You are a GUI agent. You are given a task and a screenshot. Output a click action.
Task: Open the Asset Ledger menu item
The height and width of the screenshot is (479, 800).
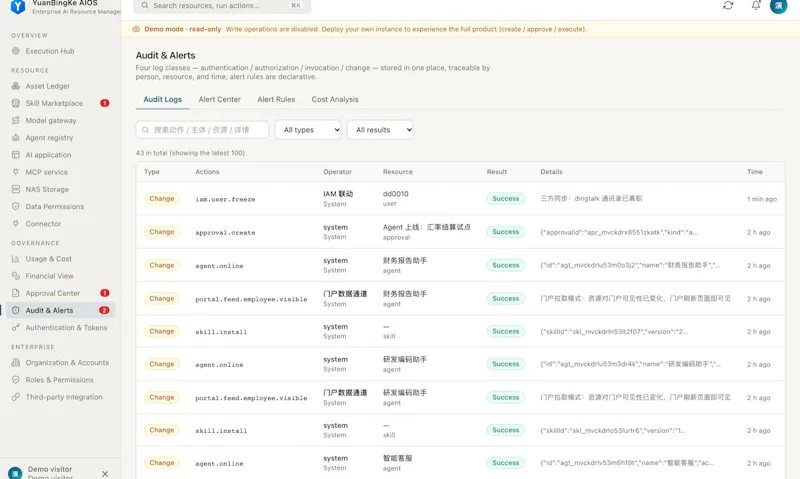pyautogui.click(x=60, y=86)
